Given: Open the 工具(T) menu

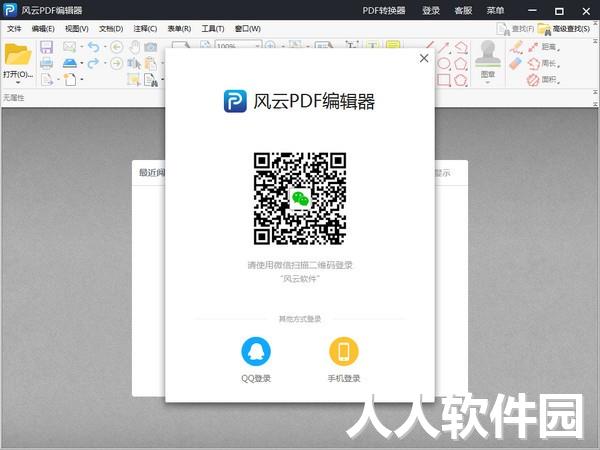Looking at the screenshot, I should 213,29.
